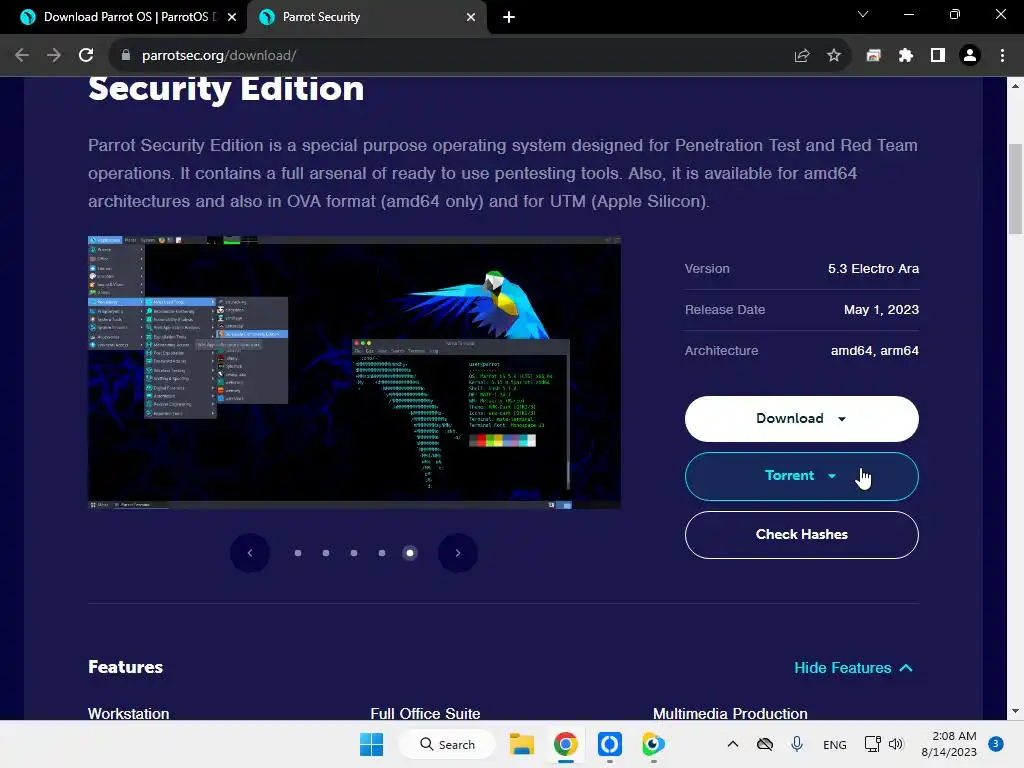Select the fifth carousel dot
Screen dimensions: 1024x768
click(410, 553)
